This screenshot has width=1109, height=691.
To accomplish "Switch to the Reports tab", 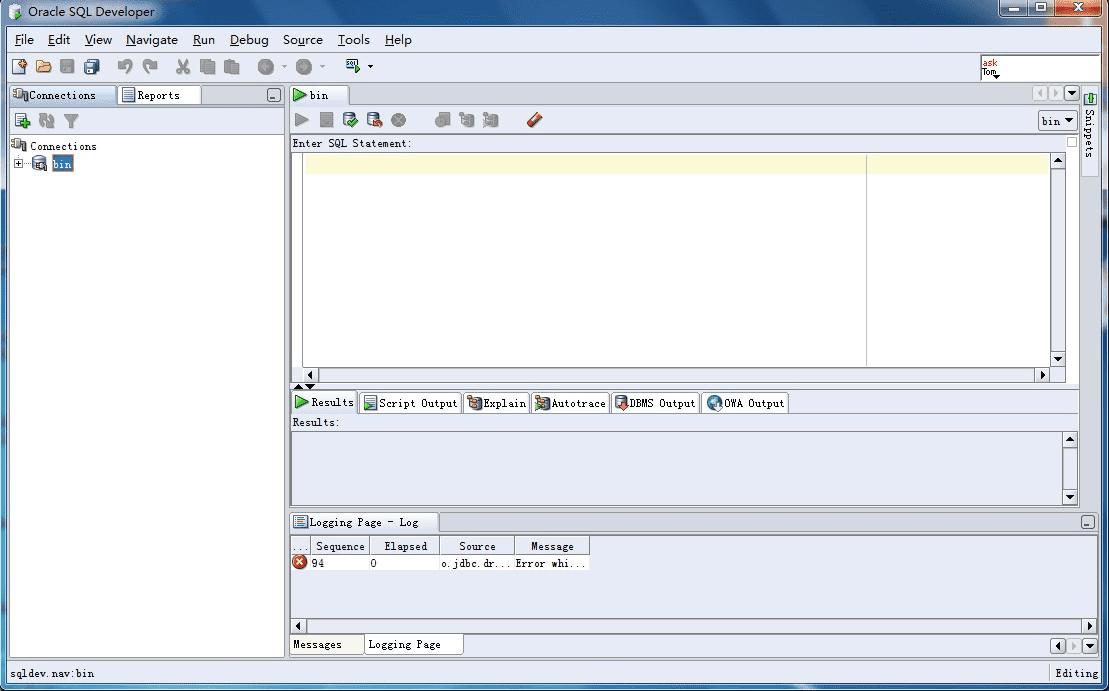I will (160, 95).
